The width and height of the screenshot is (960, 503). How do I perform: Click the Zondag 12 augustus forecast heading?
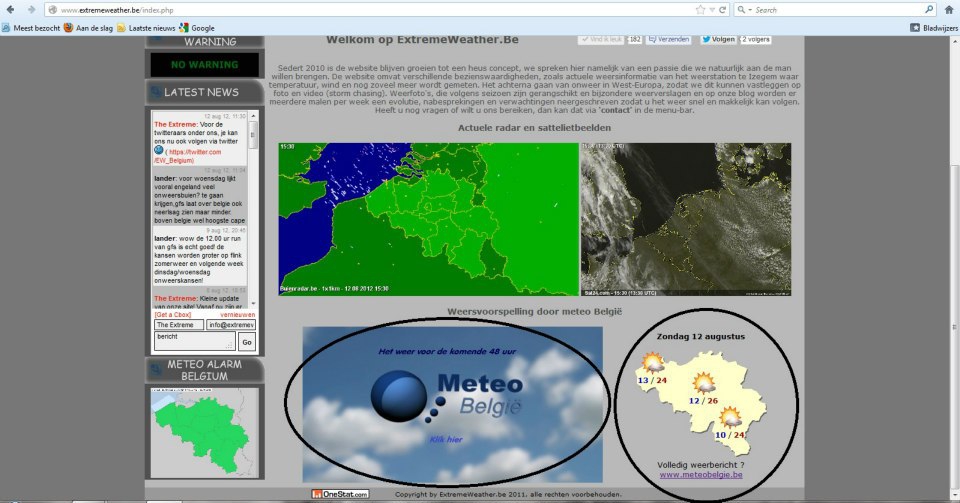(701, 337)
